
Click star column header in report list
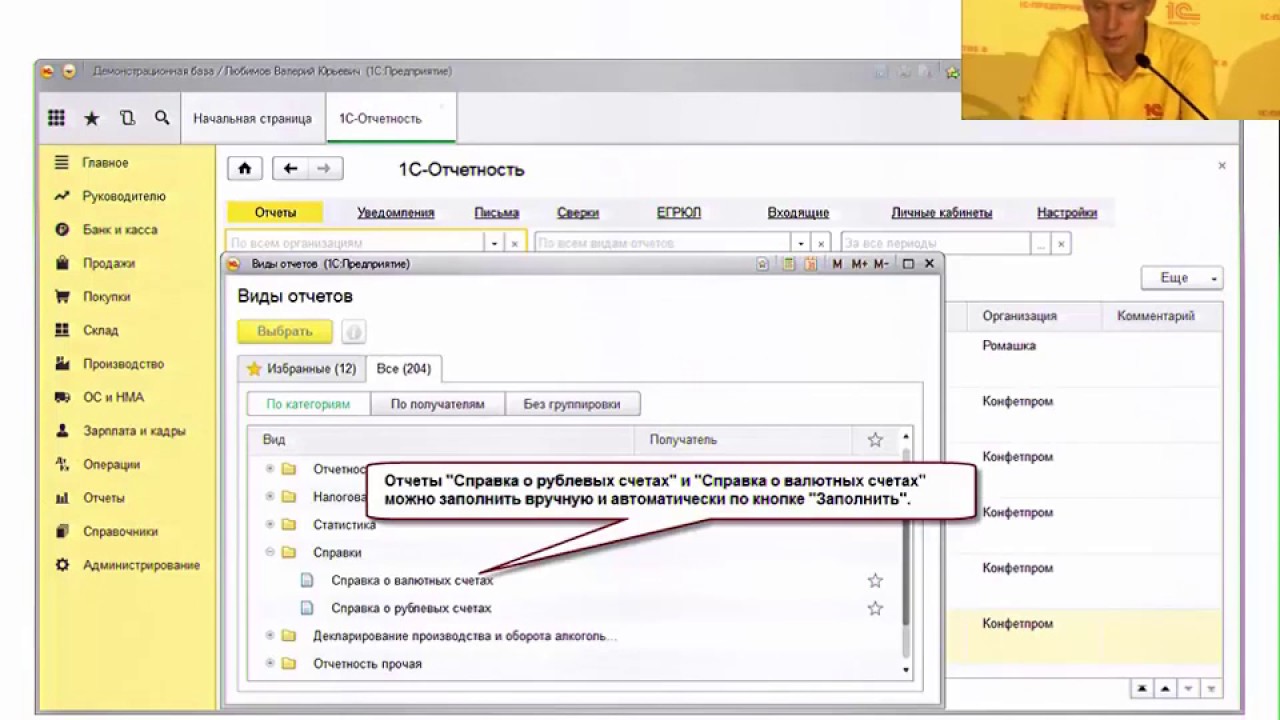click(x=875, y=440)
